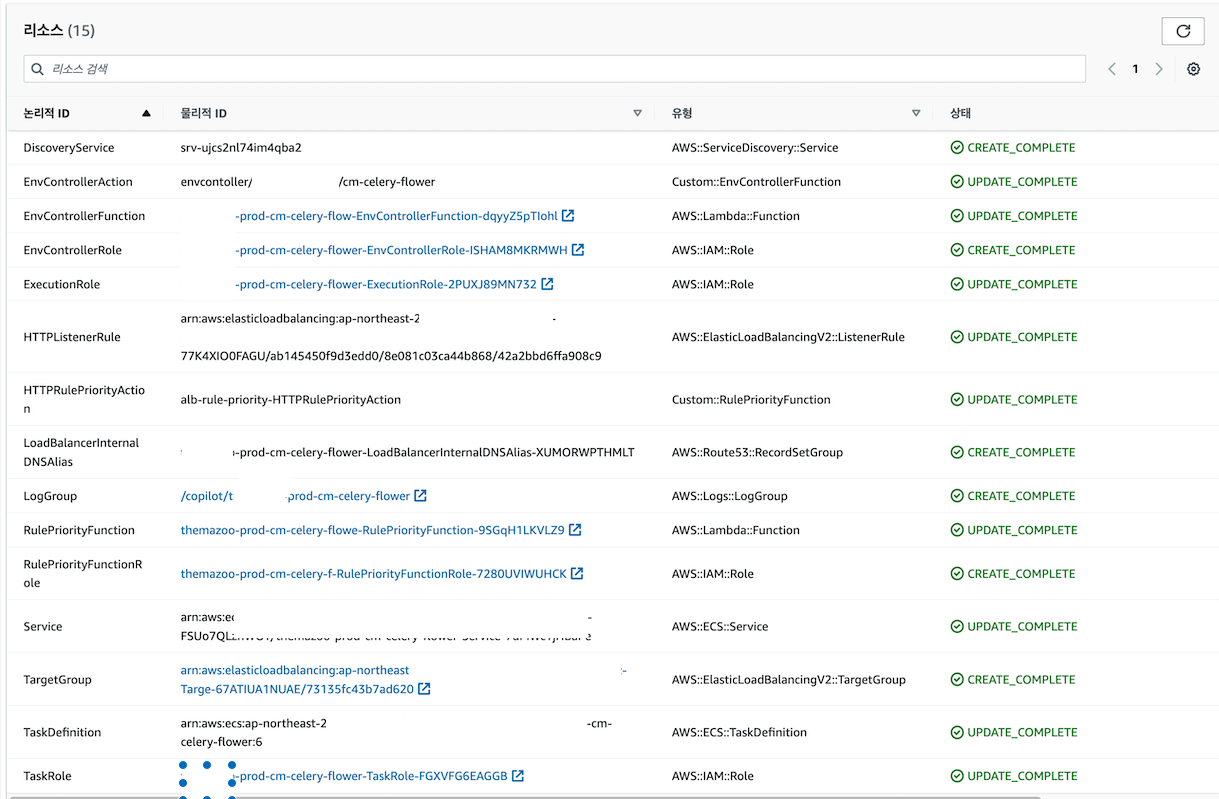Open ExecutionRole external link icon
The width and height of the screenshot is (1219, 799).
pyautogui.click(x=546, y=284)
